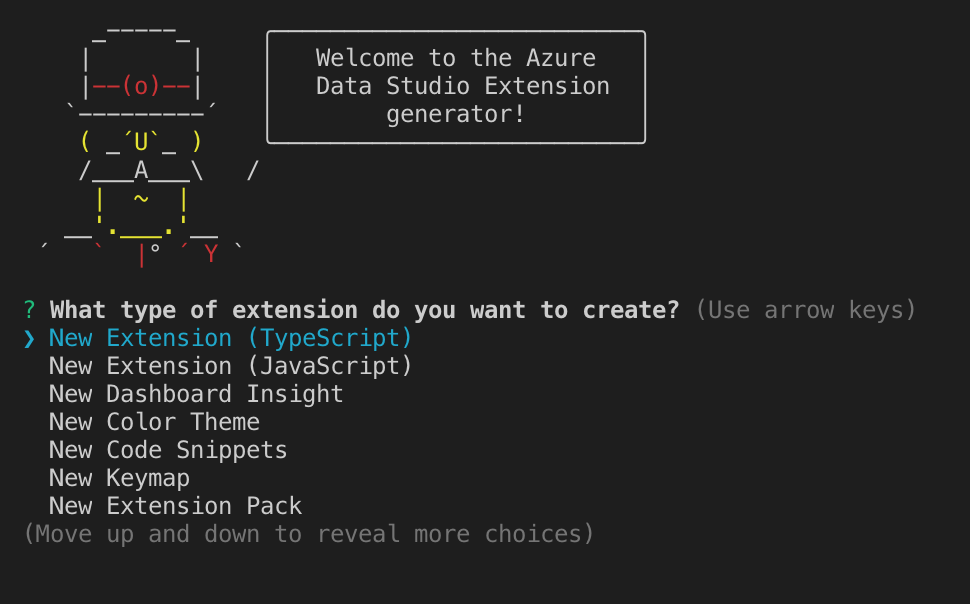Click the "(Use arrow keys)" hint text
The height and width of the screenshot is (604, 970).
806,310
